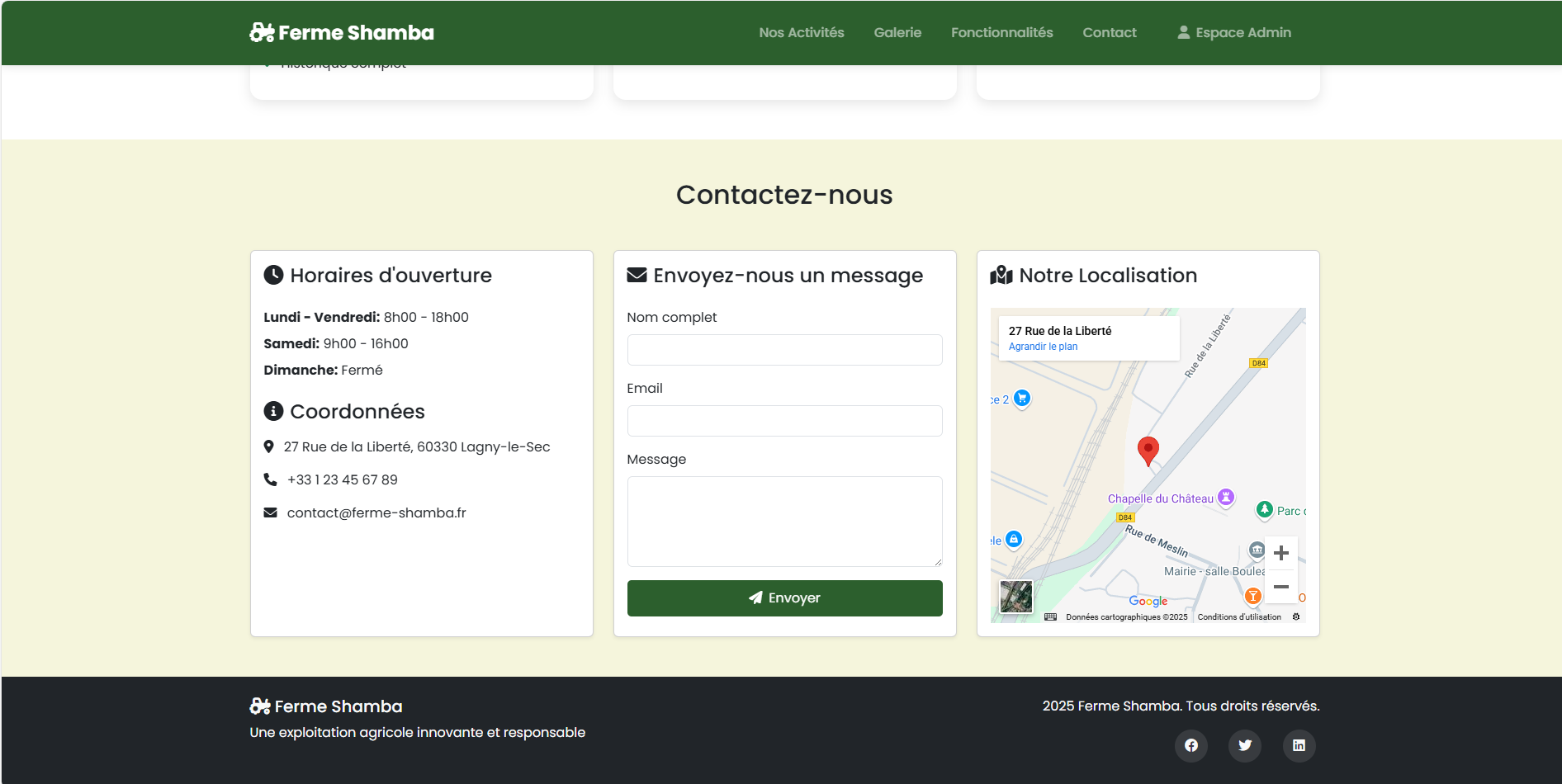
Task: Open the Galerie menu item
Action: (897, 32)
